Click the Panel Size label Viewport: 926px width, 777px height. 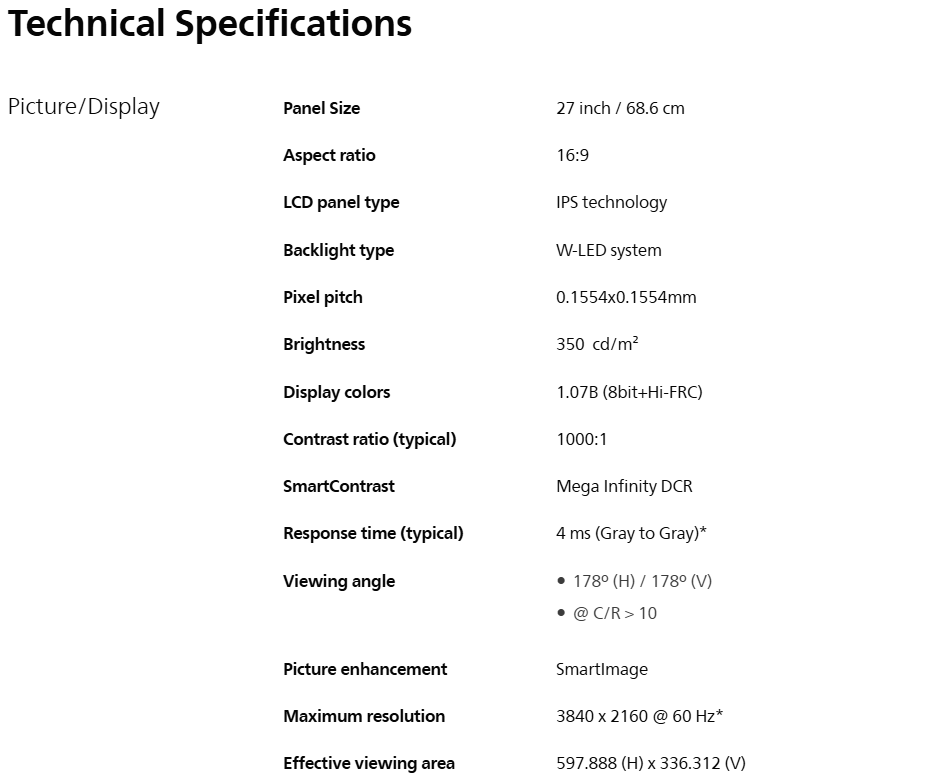point(321,108)
